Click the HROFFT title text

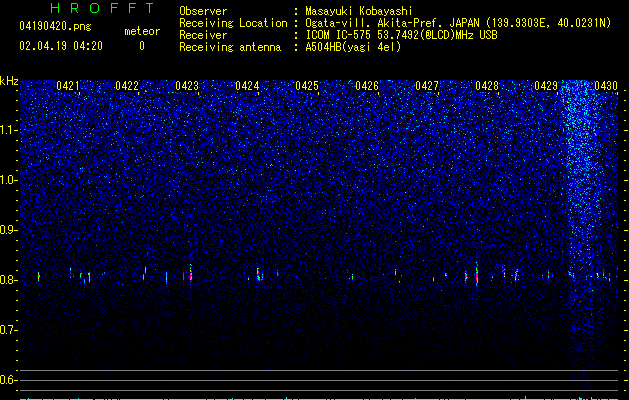(103, 8)
